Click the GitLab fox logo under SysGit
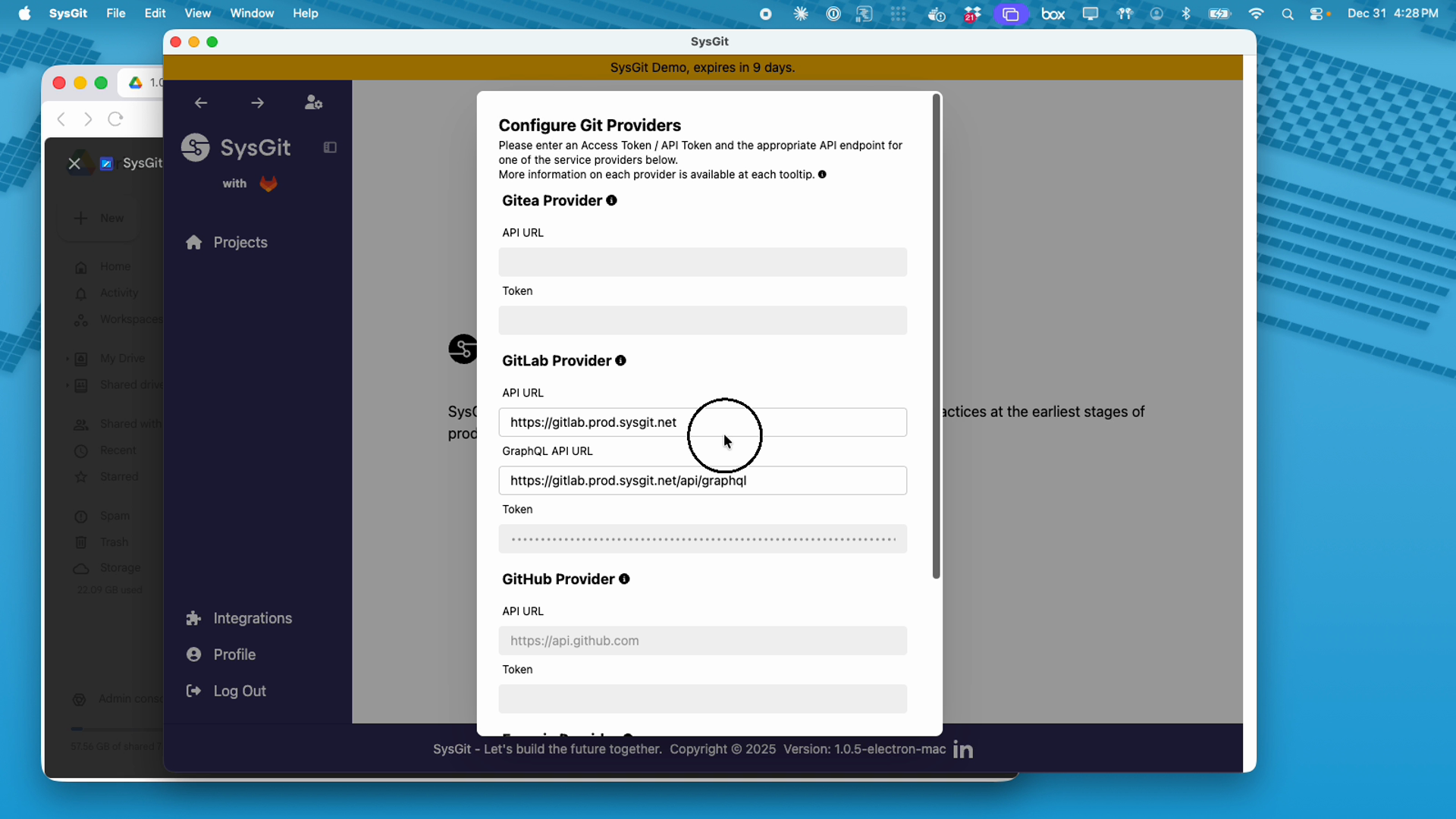1456x819 pixels. pos(268,183)
